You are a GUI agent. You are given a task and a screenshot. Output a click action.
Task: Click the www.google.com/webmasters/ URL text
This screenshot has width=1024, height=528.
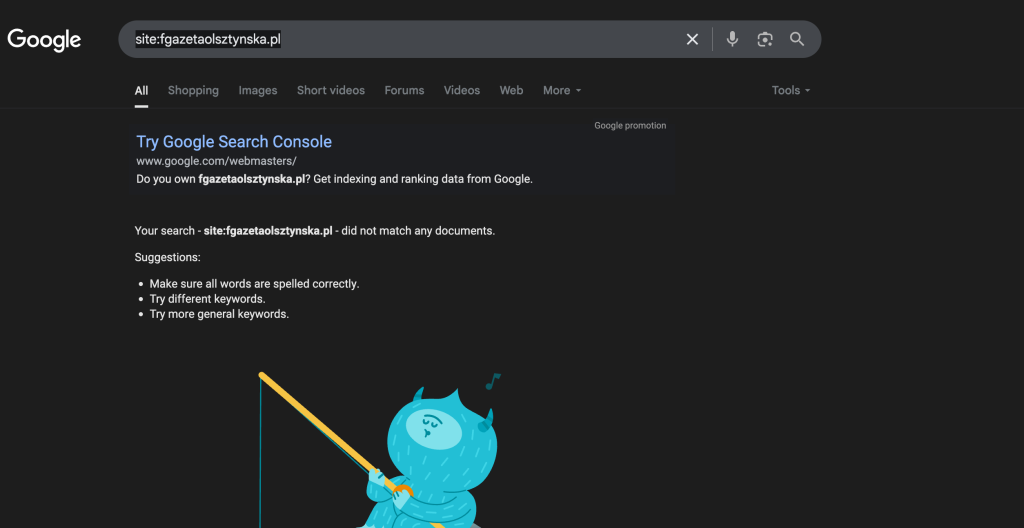tap(216, 161)
